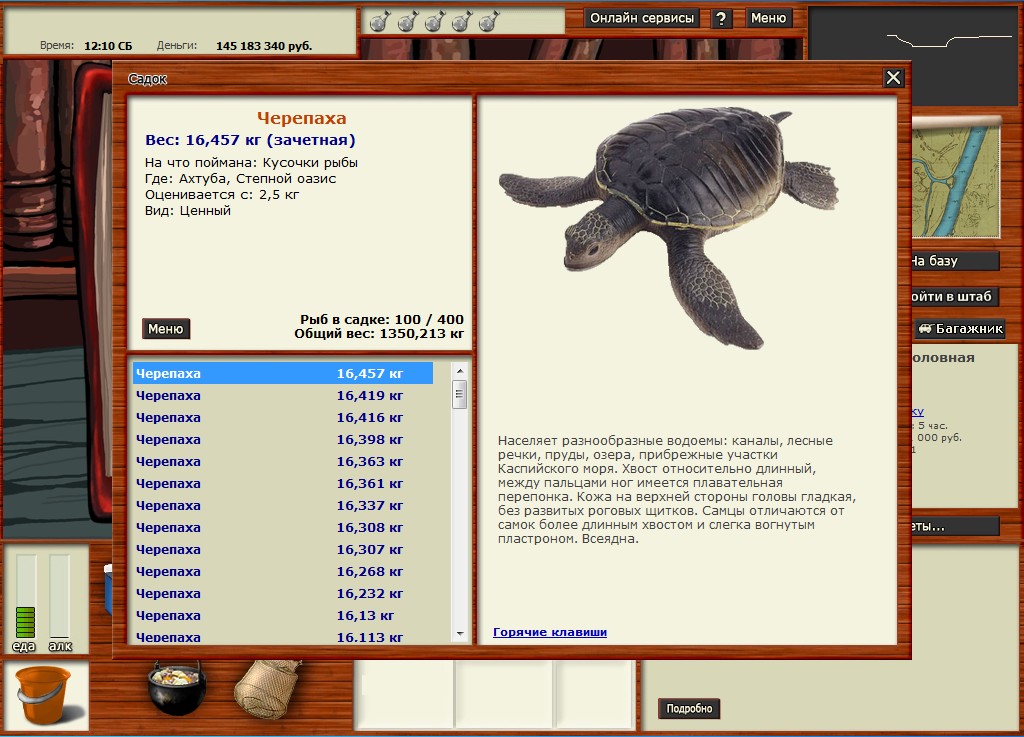The height and width of the screenshot is (737, 1024).
Task: Open the top-right Меню button
Action: coord(768,18)
